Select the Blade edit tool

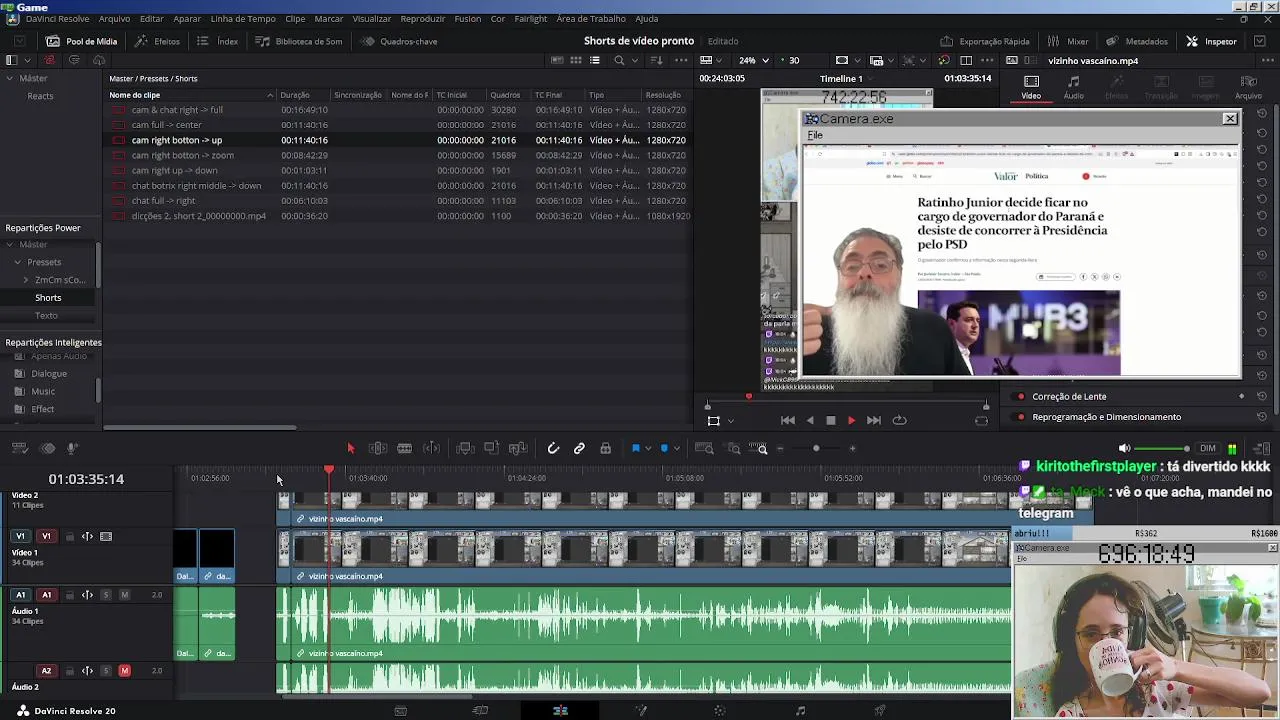coord(404,449)
